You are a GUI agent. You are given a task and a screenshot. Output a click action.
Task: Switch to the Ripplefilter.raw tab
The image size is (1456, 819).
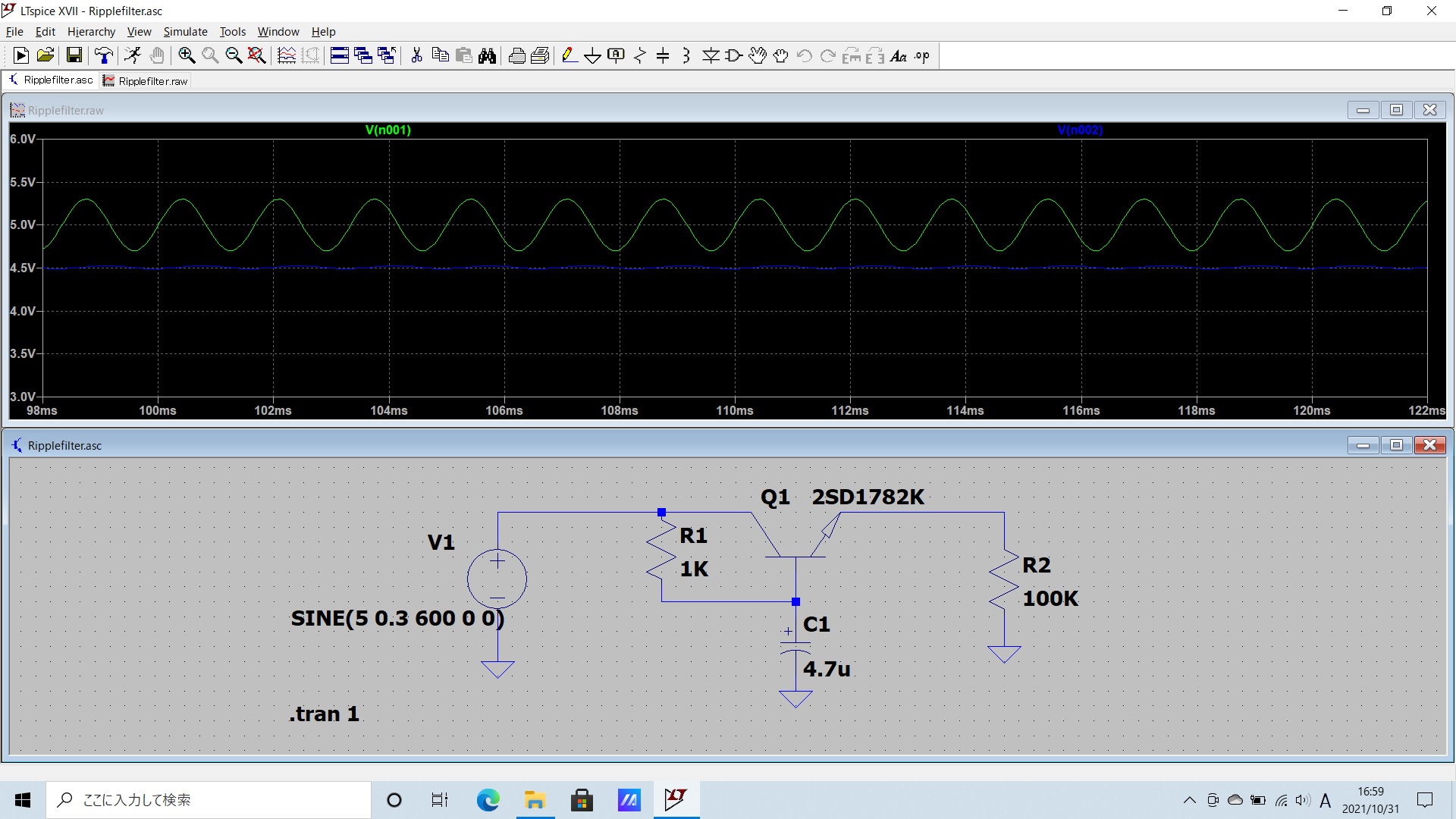point(146,81)
